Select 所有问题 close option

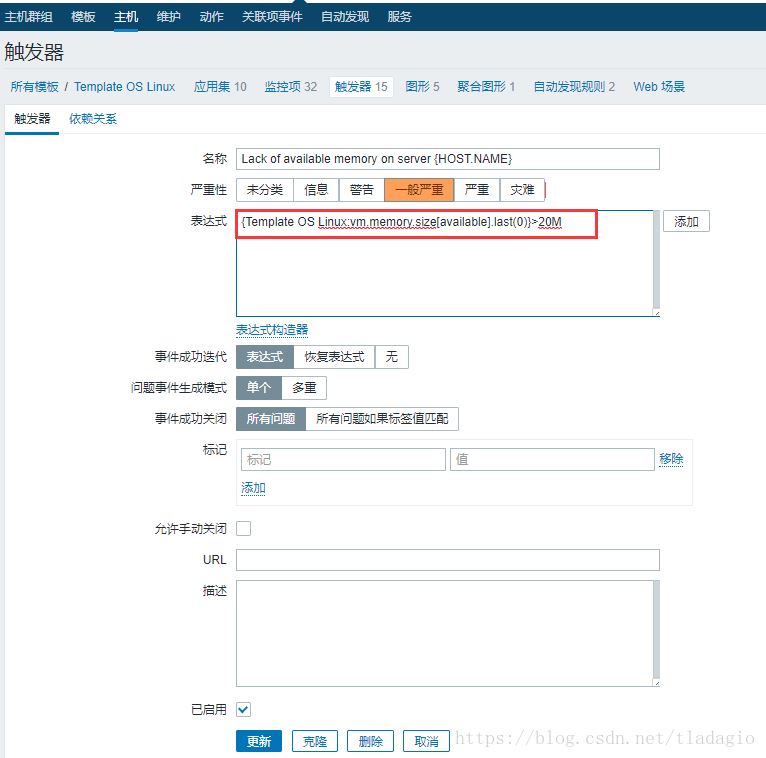pyautogui.click(x=271, y=419)
